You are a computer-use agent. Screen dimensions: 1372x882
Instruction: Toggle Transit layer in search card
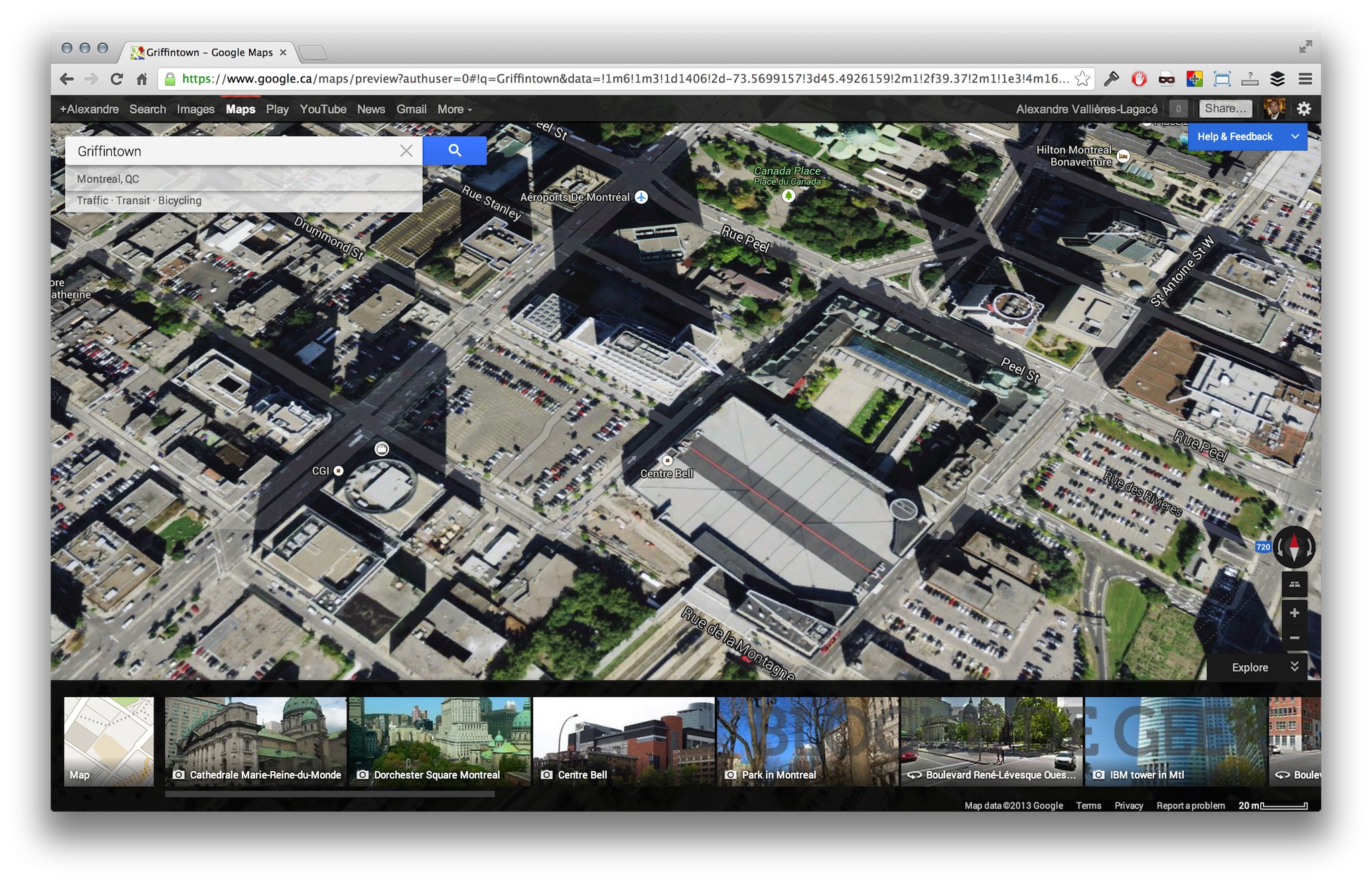click(x=133, y=200)
